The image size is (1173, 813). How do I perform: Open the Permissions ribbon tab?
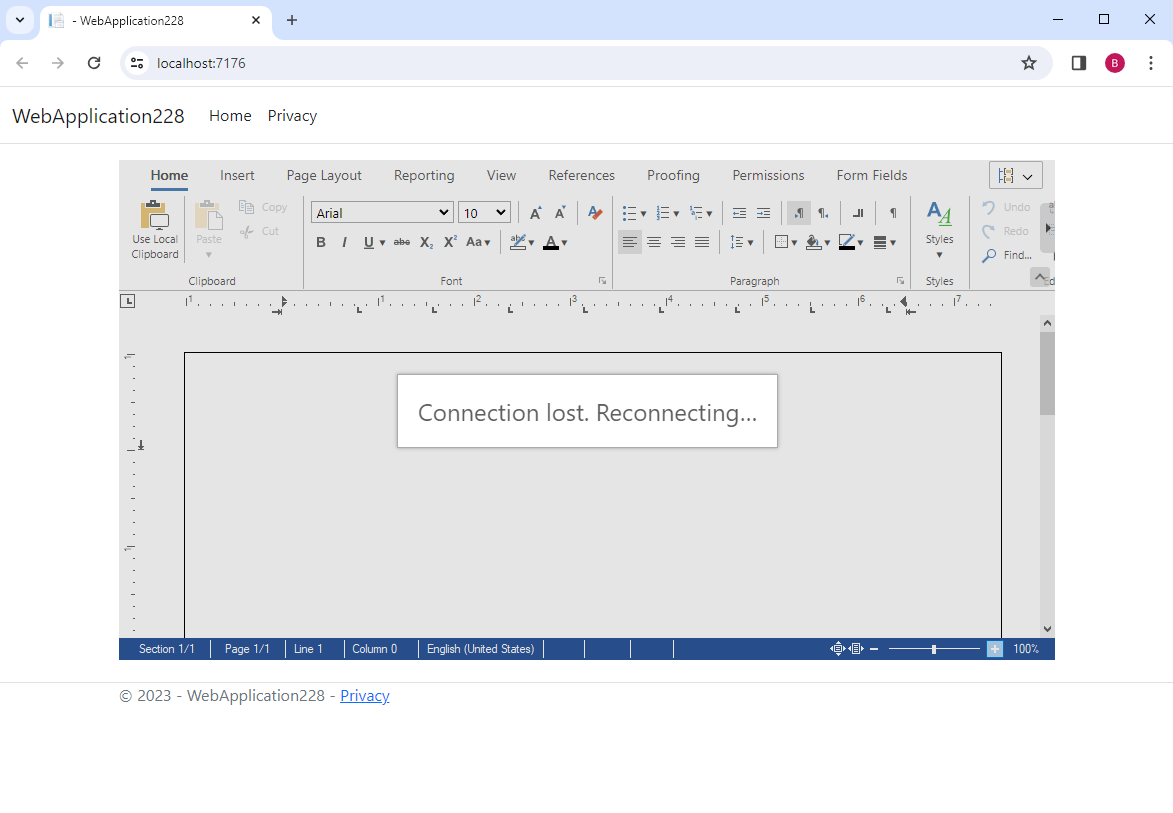(768, 176)
